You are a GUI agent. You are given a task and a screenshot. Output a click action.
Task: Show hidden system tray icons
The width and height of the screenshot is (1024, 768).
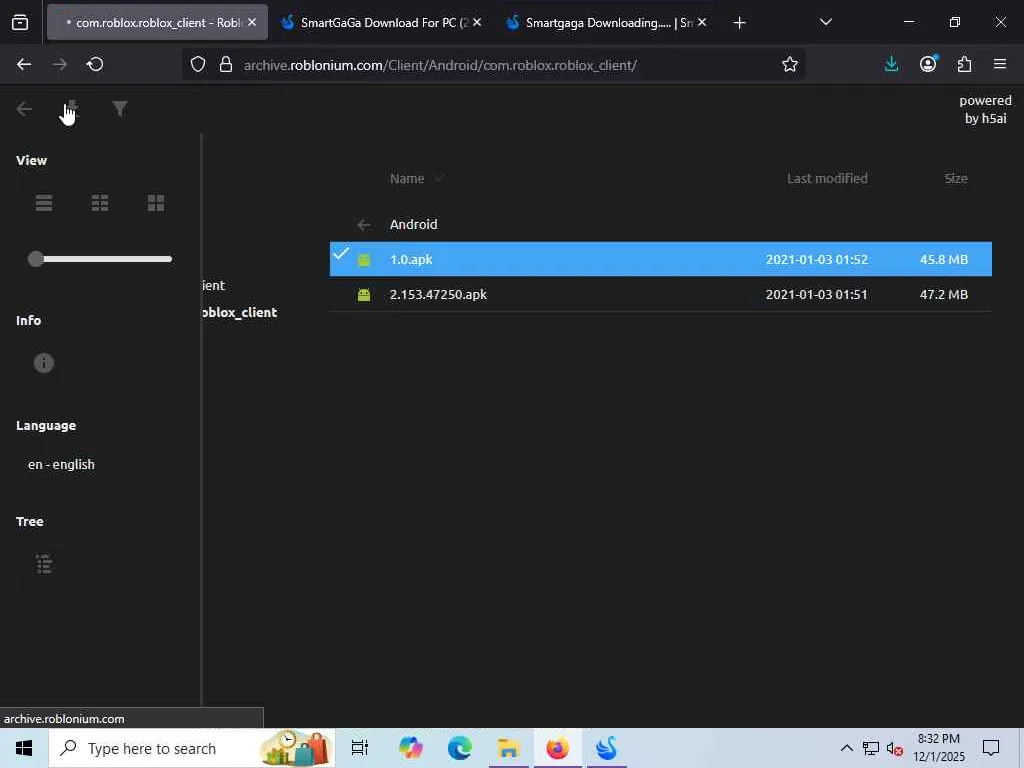tap(846, 748)
